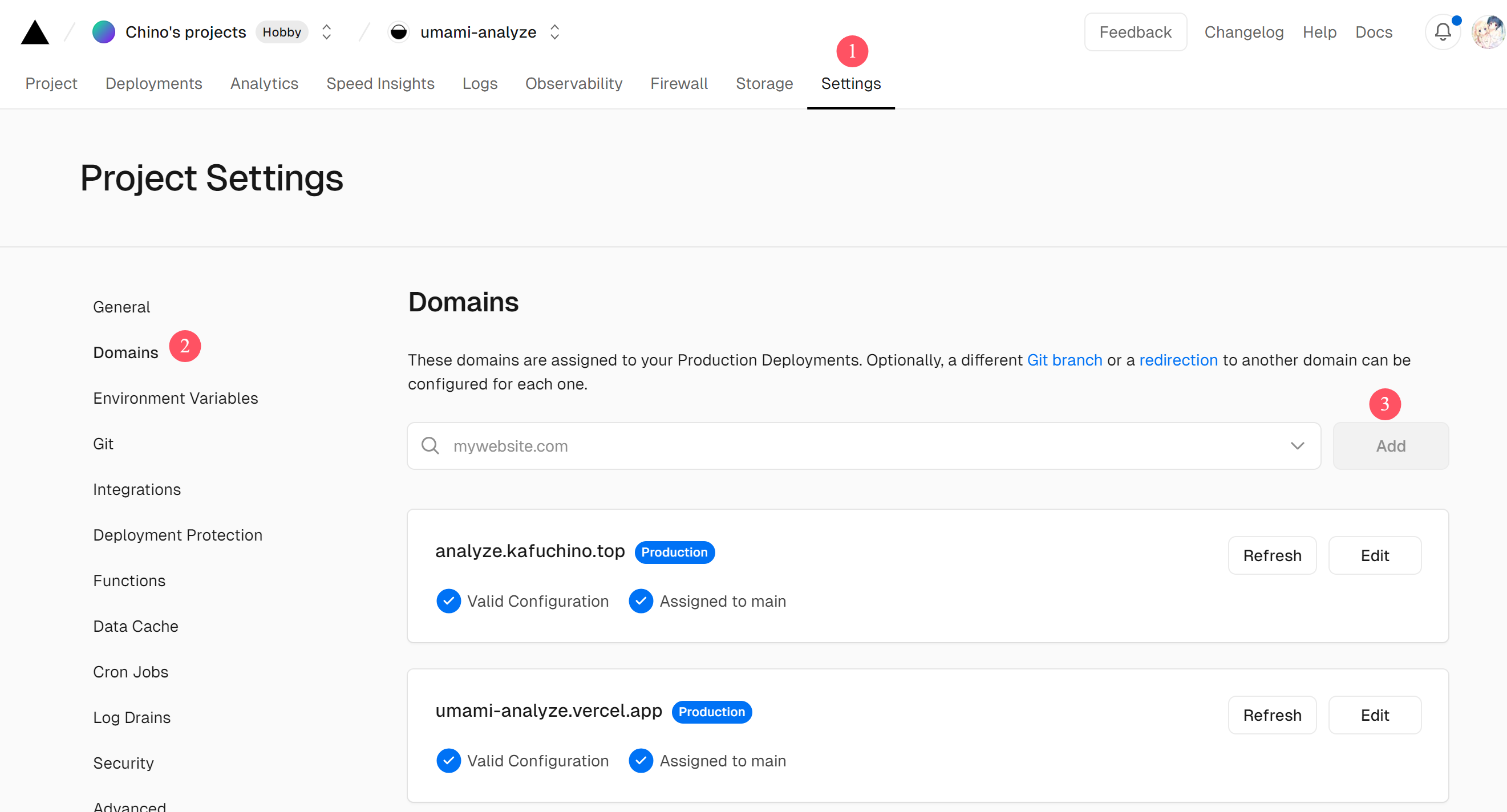Open the team switcher chevrons beside Hobby

point(326,32)
